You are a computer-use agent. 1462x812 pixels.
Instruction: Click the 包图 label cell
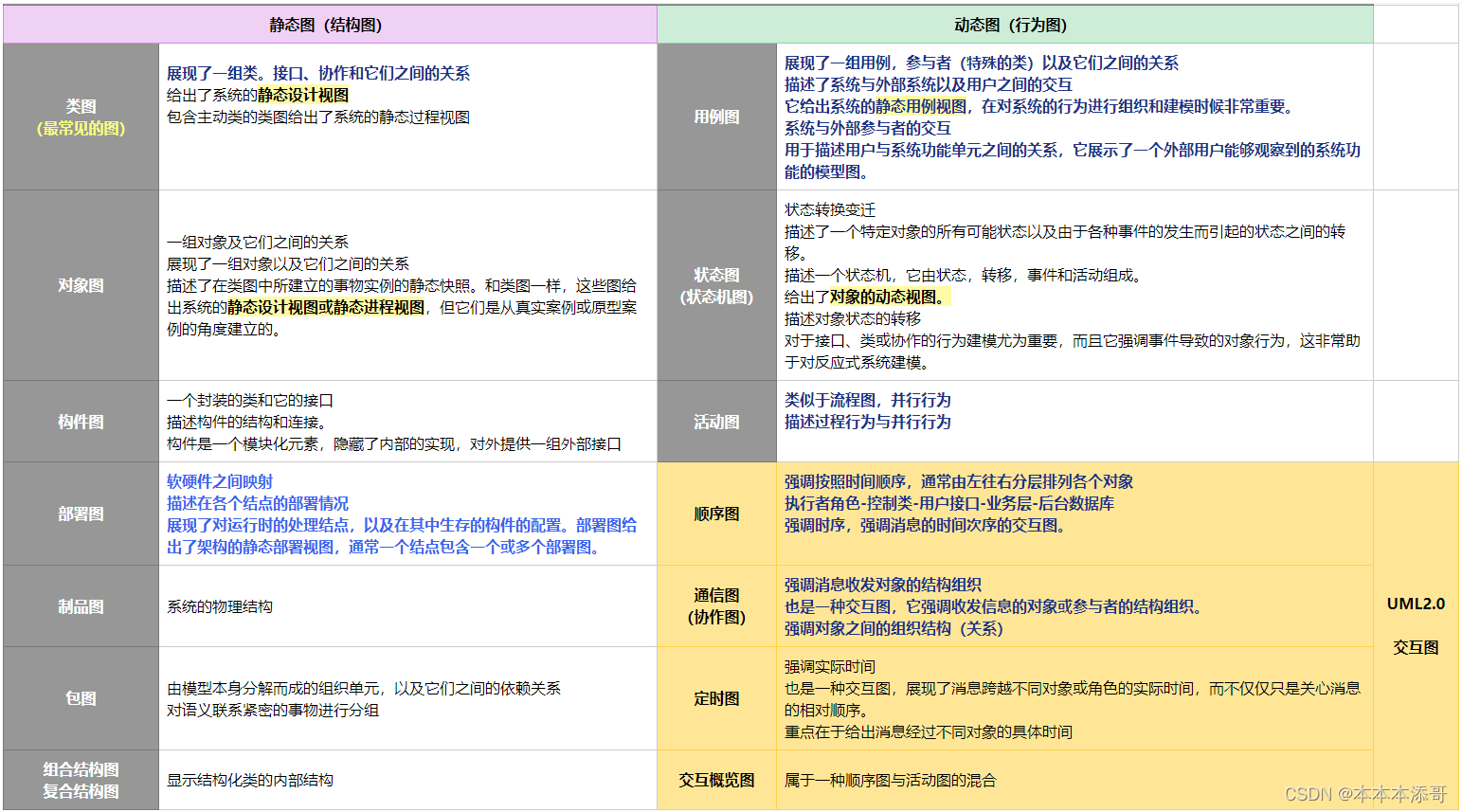point(81,698)
